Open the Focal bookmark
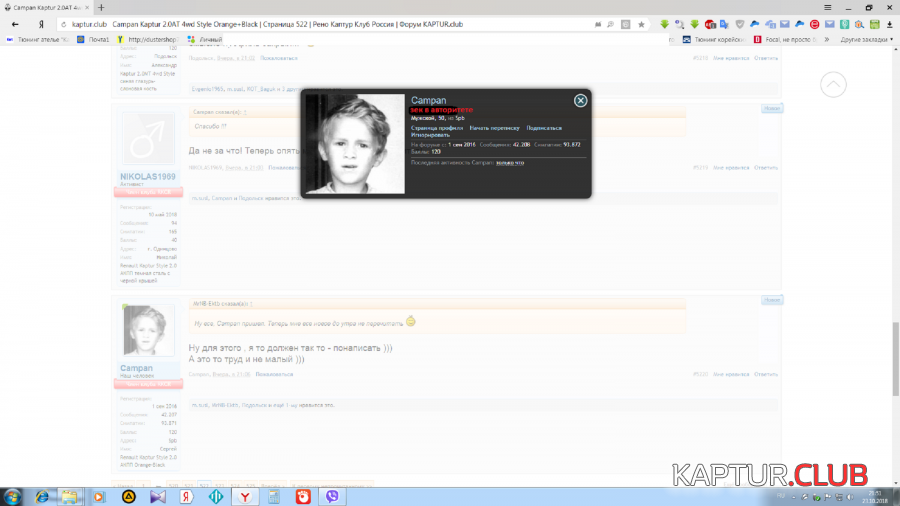The width and height of the screenshot is (900, 506). coord(785,40)
